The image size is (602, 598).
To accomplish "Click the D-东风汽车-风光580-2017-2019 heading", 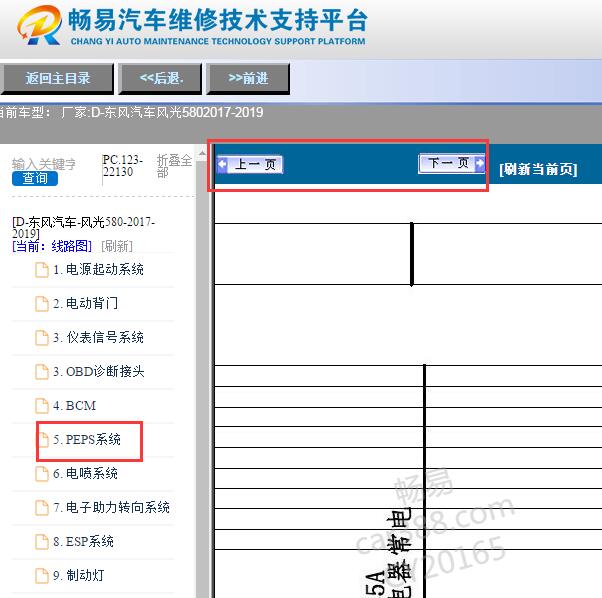I will (x=83, y=227).
